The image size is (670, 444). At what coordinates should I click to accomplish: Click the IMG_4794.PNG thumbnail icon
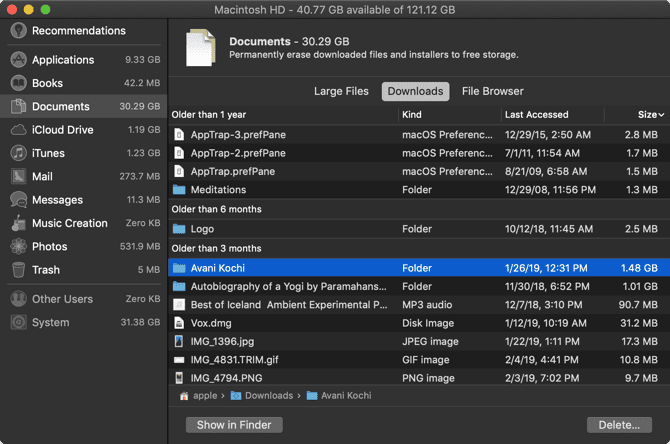coord(179,378)
